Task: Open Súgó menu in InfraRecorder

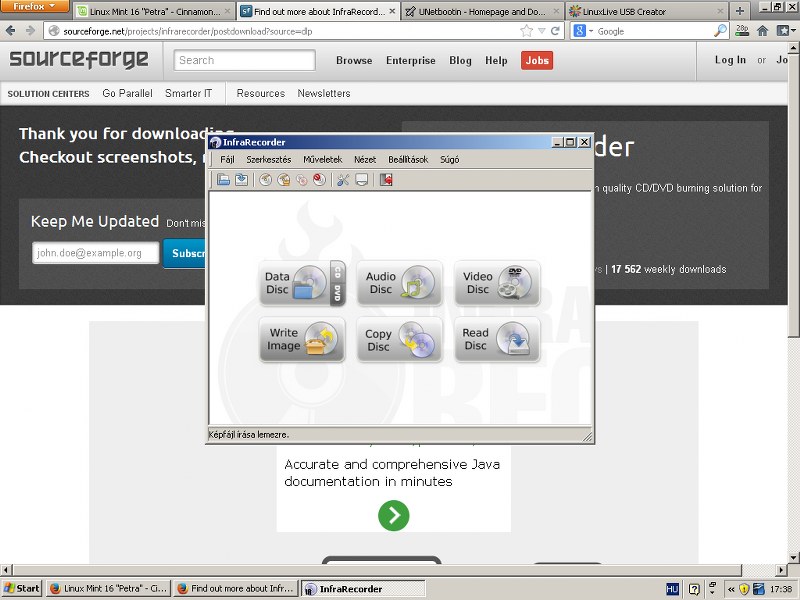Action: pyautogui.click(x=449, y=160)
